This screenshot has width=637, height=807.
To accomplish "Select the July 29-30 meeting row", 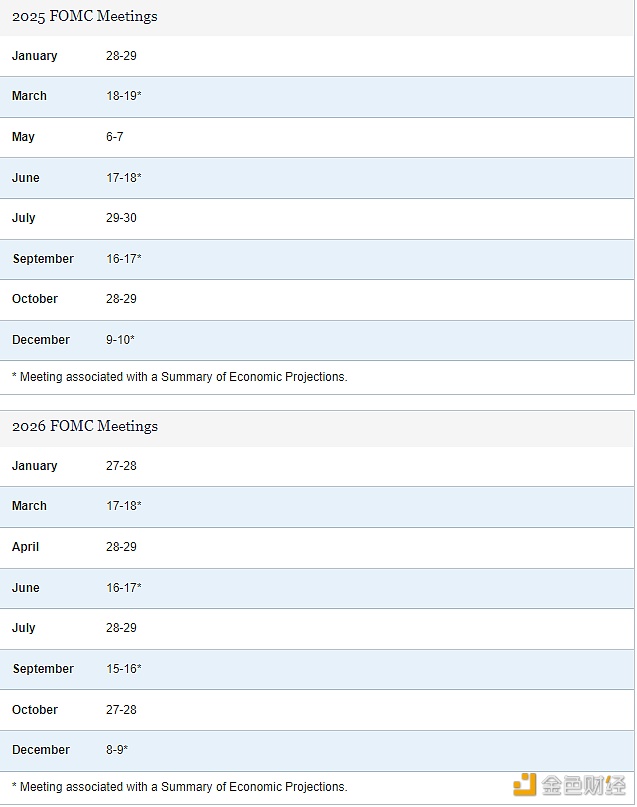I will point(317,219).
